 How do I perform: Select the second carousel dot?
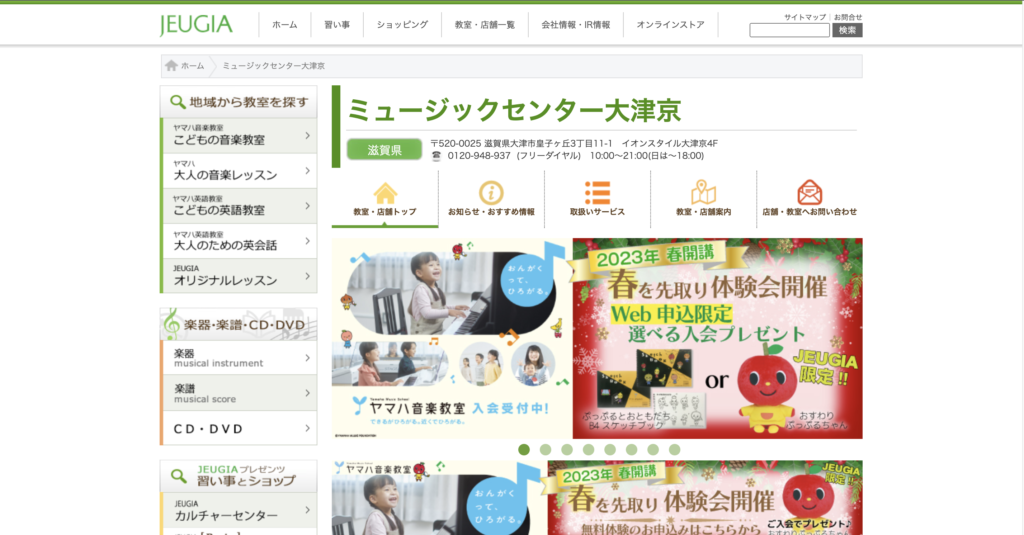[x=545, y=449]
